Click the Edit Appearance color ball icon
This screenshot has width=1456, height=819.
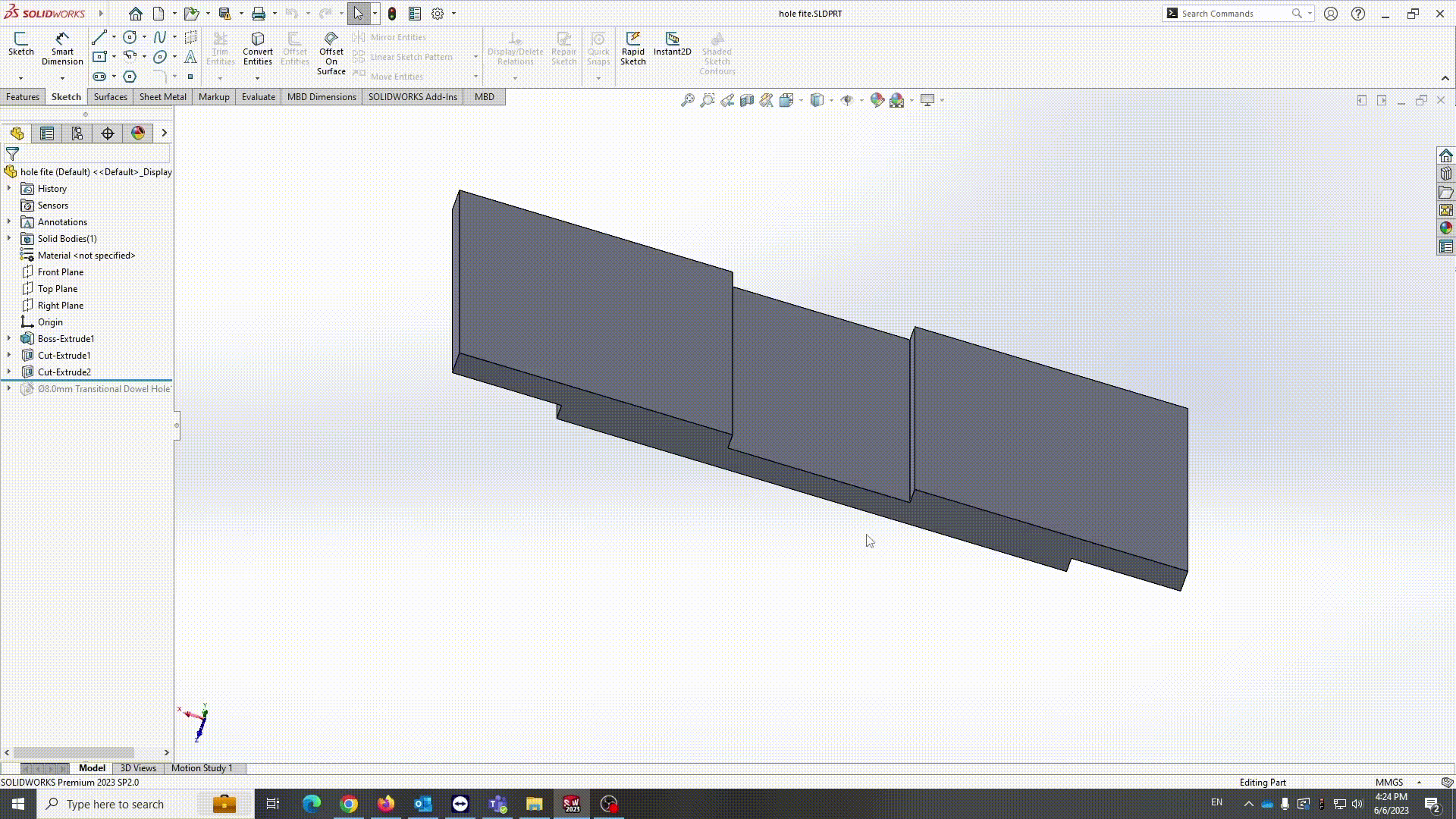(877, 100)
